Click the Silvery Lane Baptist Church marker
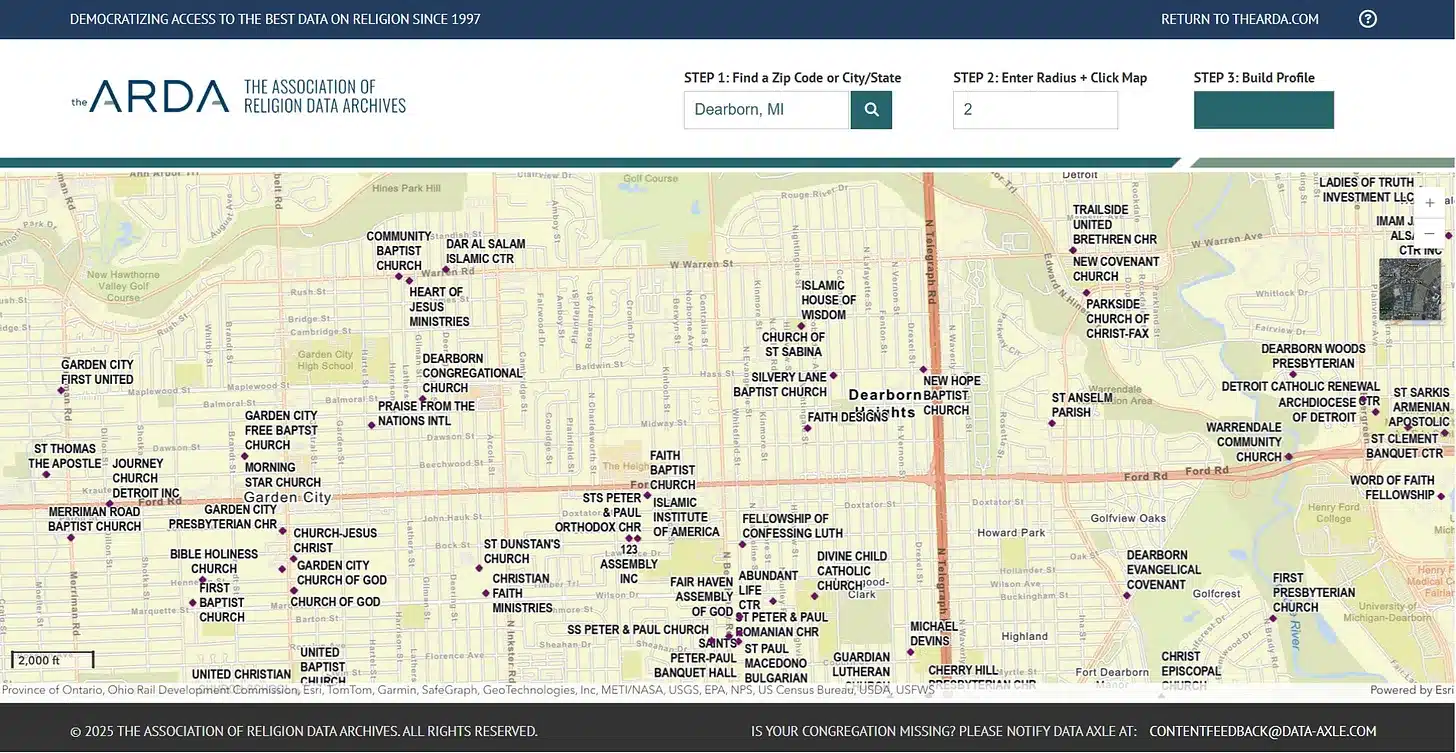 (x=833, y=376)
